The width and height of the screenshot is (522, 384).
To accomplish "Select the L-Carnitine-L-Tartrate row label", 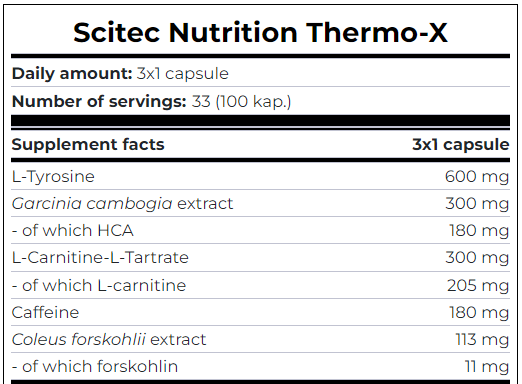I will tap(100, 258).
